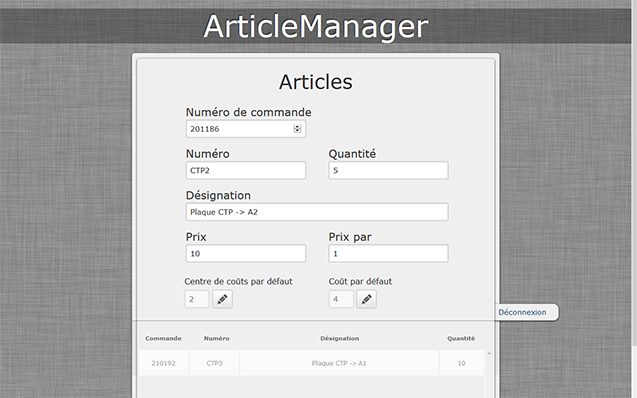Screen dimensions: 637x398
Task: Select the Coût par défaut value 4
Action: [x=341, y=299]
